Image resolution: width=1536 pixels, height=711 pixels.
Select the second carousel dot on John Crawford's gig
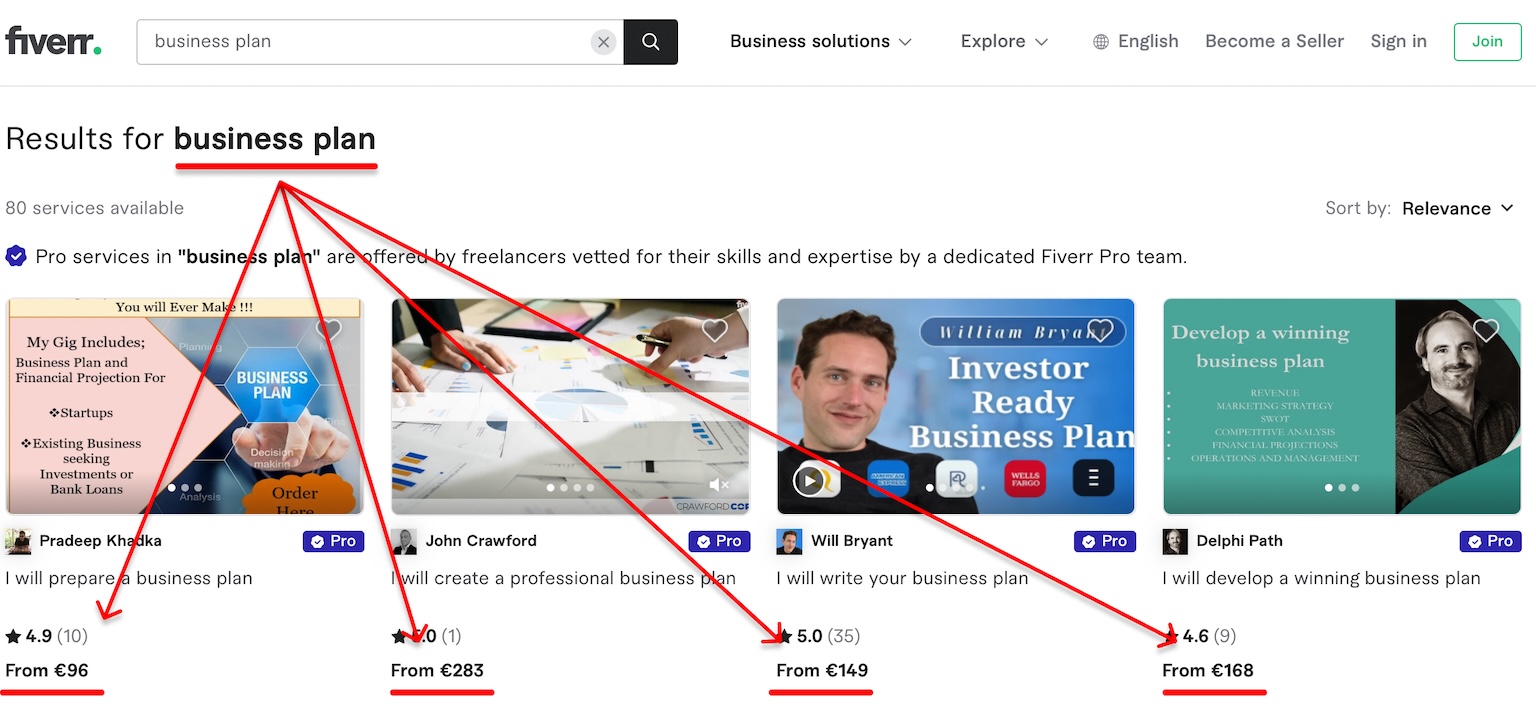(563, 488)
